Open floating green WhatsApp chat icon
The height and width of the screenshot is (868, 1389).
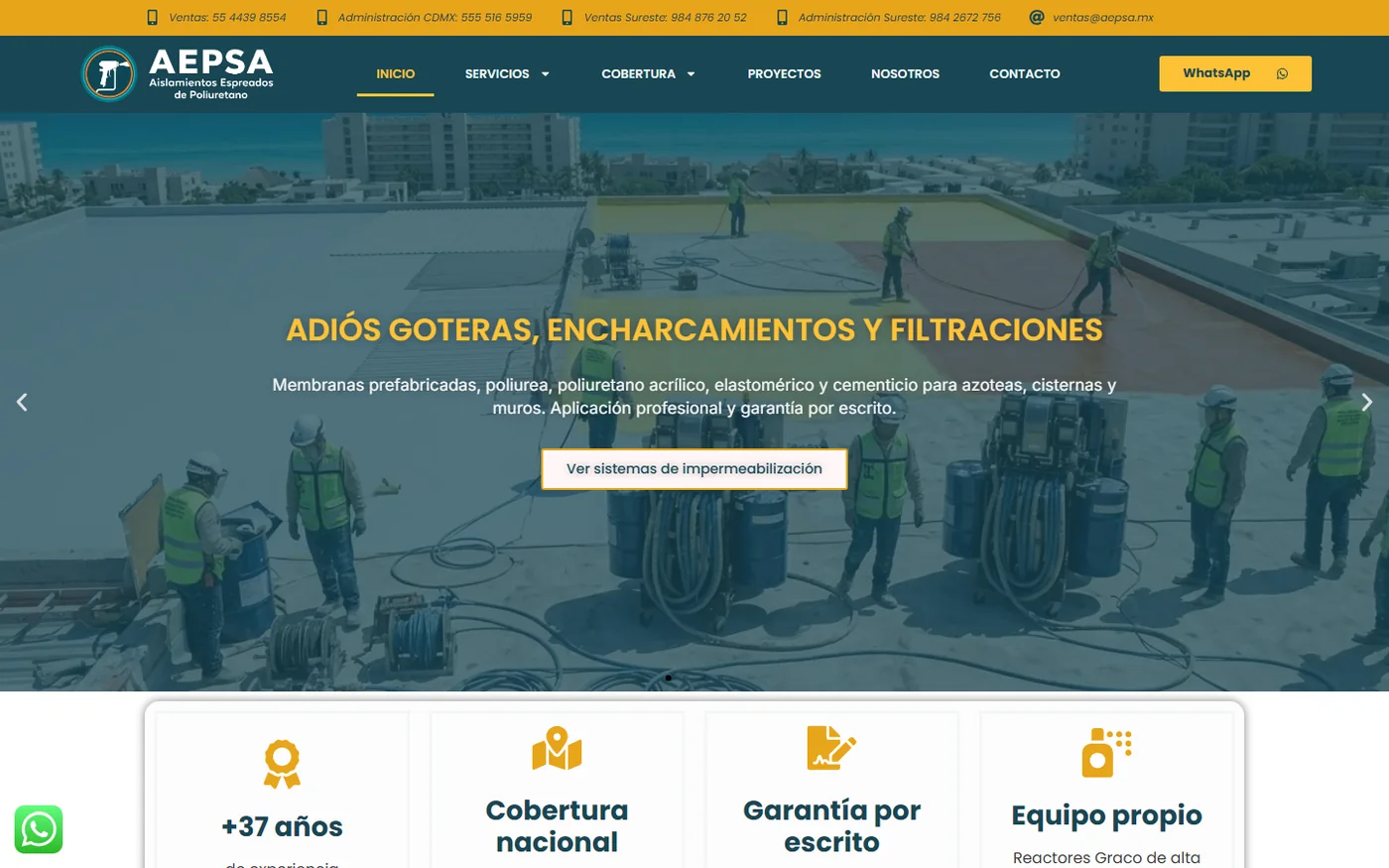point(39,829)
